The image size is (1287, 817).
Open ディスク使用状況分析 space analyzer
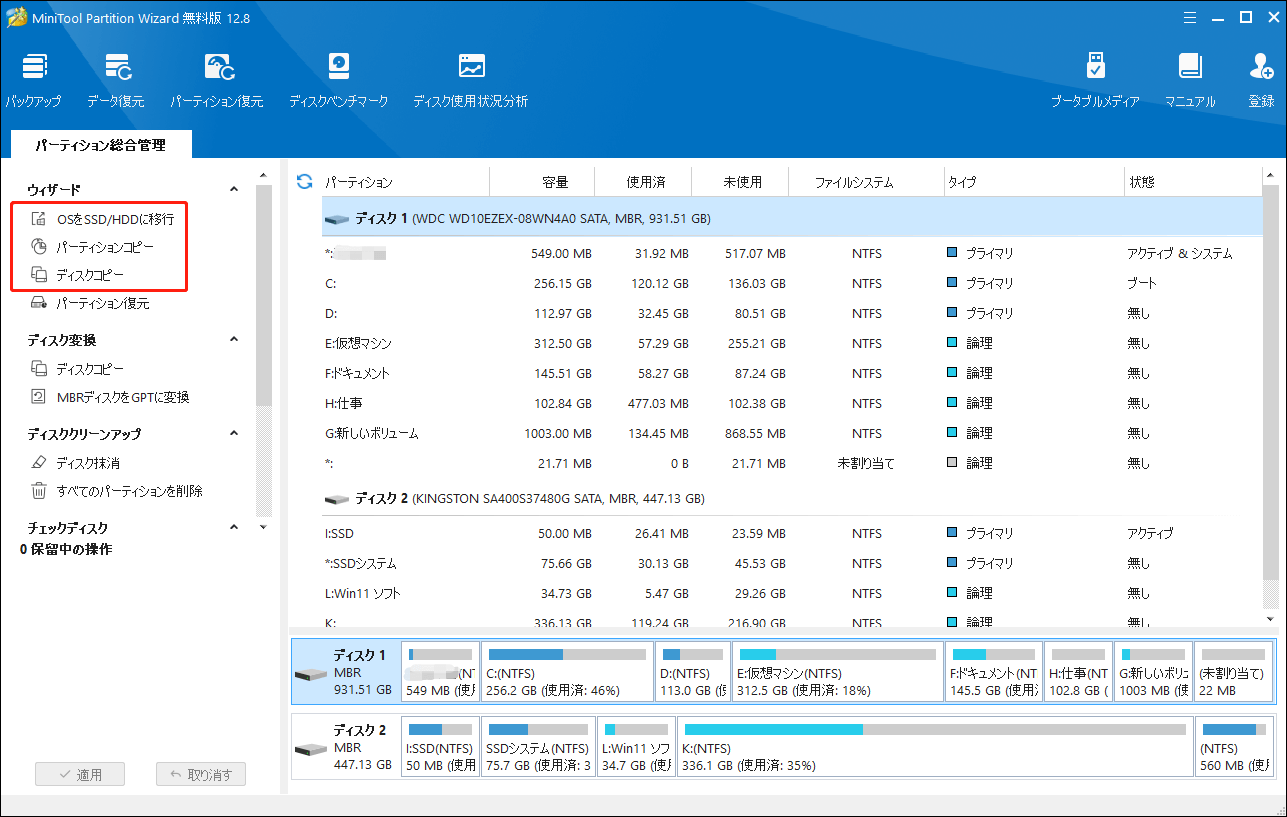pos(471,80)
